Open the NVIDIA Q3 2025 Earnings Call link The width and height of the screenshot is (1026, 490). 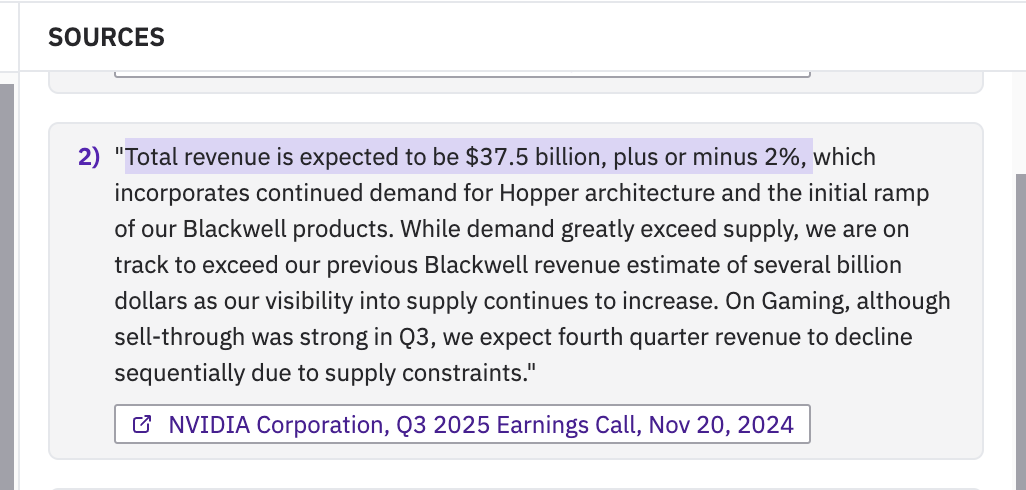[480, 424]
